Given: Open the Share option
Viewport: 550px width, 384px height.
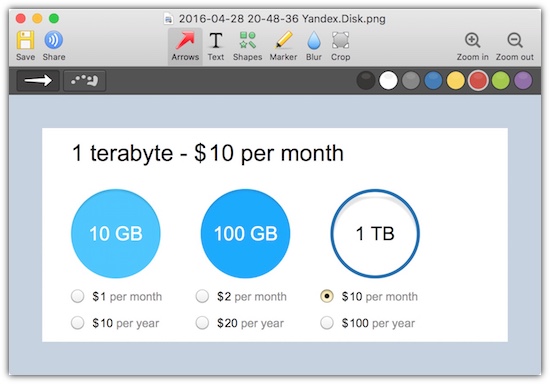Looking at the screenshot, I should click(54, 40).
